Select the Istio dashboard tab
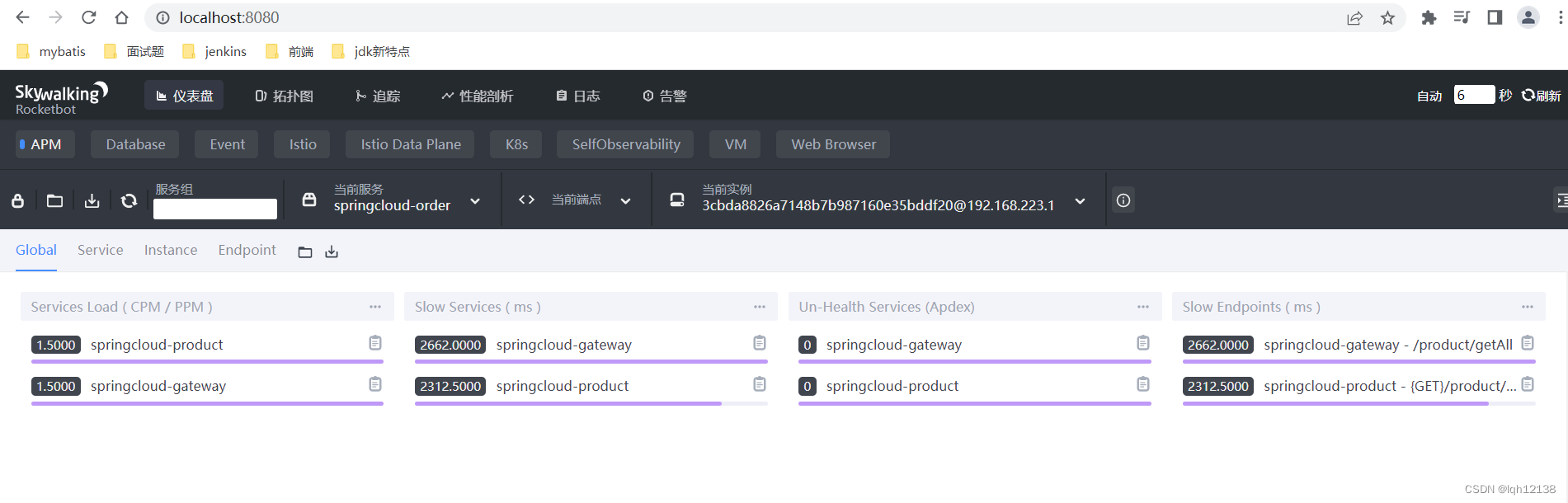Viewport: 1568px width, 503px height. (x=303, y=144)
